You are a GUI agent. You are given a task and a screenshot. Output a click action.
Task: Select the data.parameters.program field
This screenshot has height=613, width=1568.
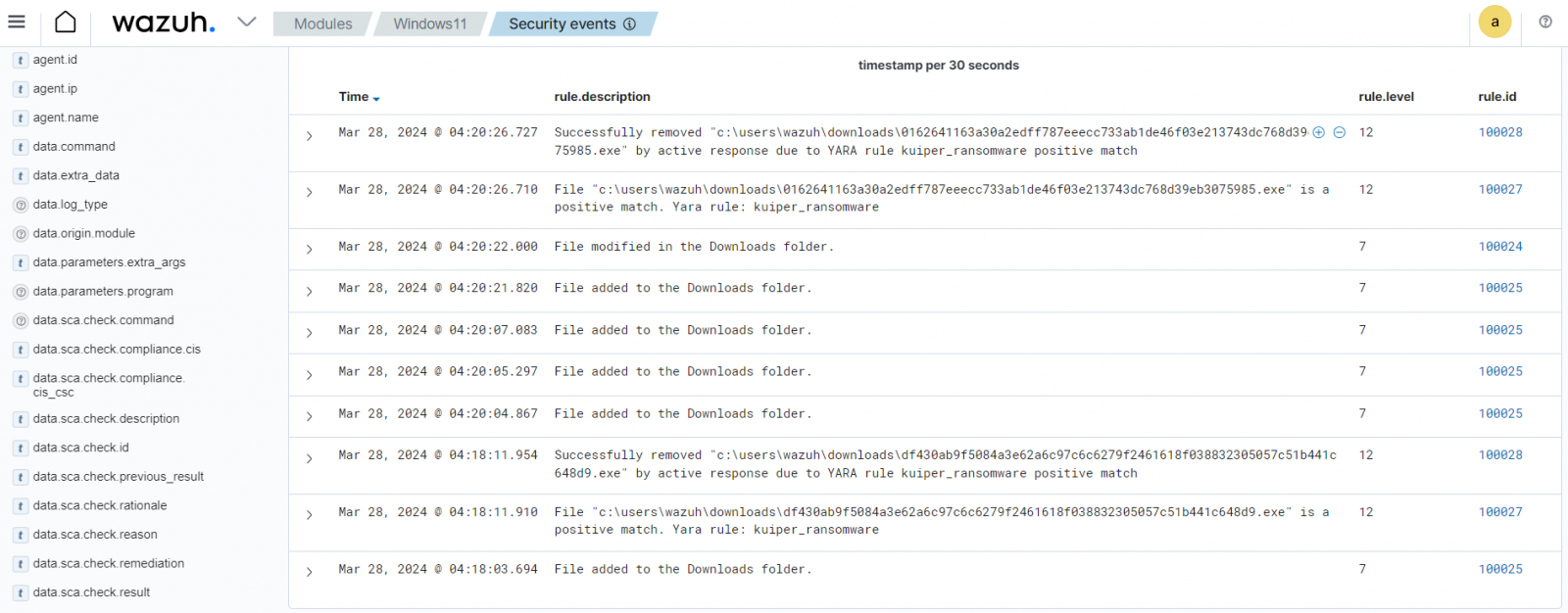103,292
